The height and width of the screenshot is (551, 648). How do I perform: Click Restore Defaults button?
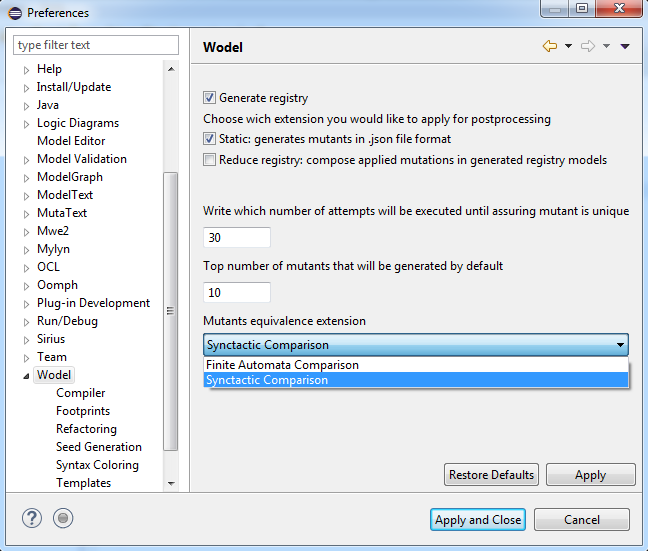coord(491,475)
